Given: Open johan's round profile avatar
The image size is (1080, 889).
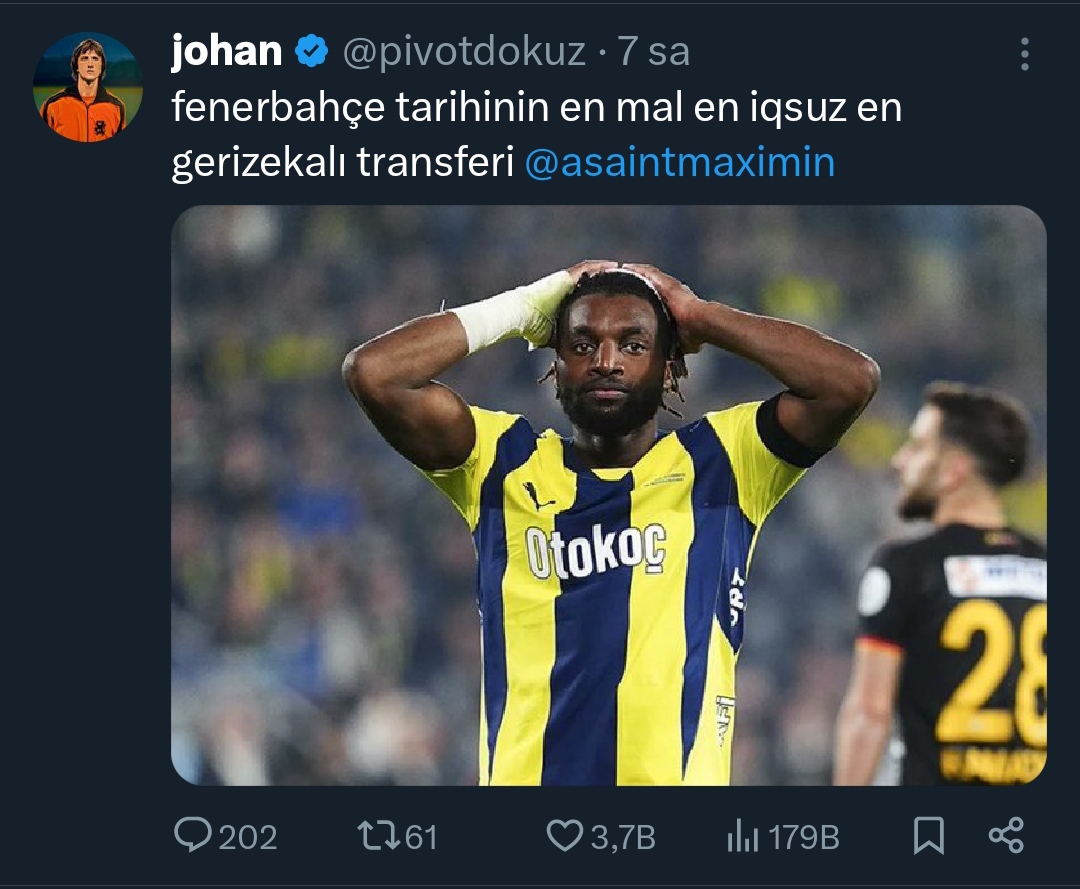Looking at the screenshot, I should [x=88, y=87].
